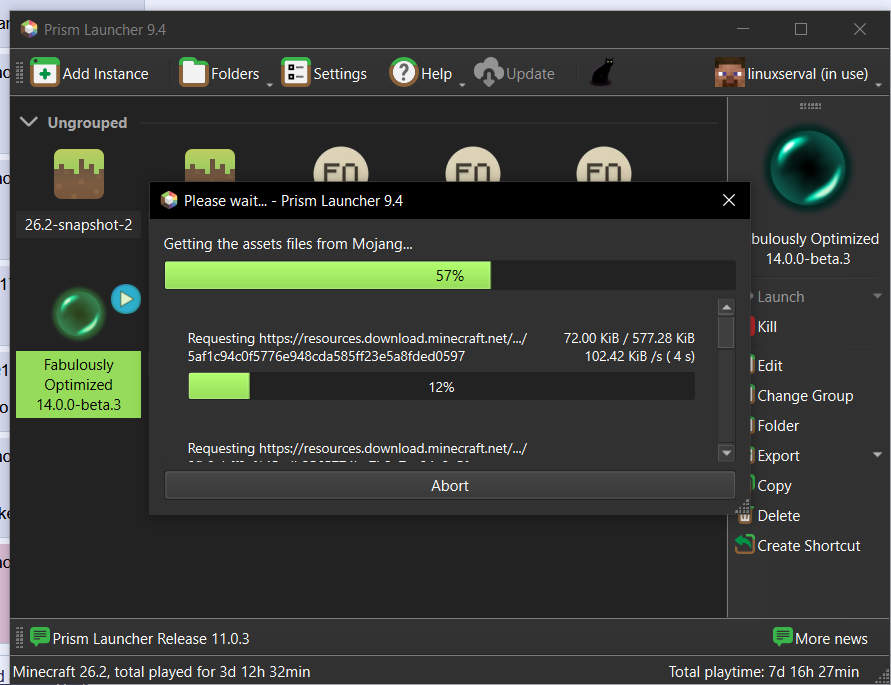The image size is (891, 685).
Task: Click Launch in the side panel
Action: [x=780, y=297]
